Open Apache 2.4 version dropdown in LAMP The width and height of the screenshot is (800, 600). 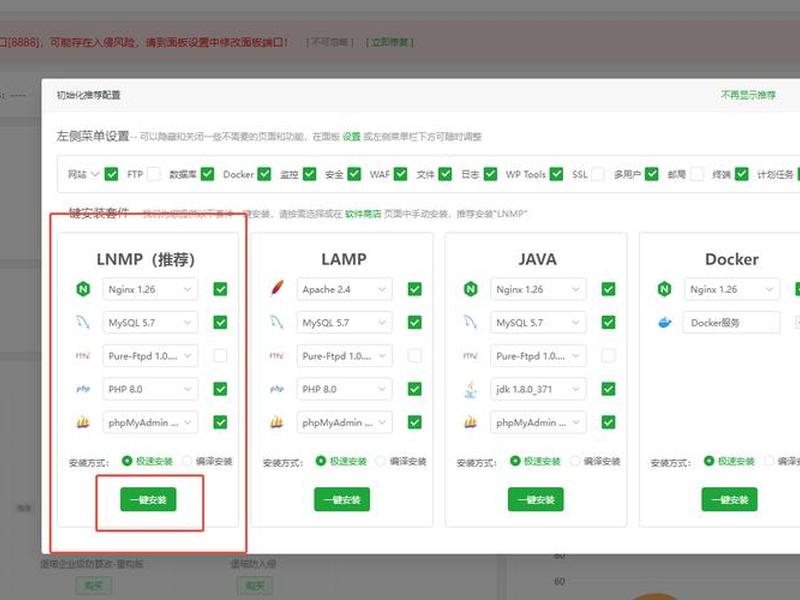(x=344, y=289)
